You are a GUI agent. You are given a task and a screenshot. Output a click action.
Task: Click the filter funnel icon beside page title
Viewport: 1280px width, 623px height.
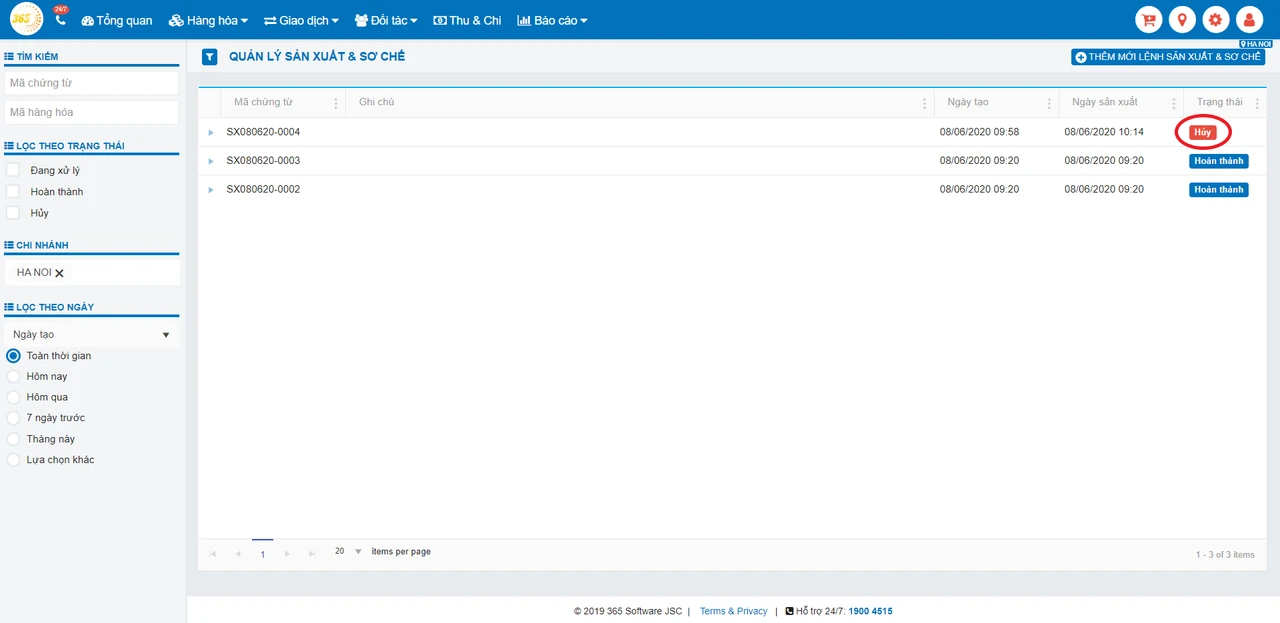click(x=209, y=57)
